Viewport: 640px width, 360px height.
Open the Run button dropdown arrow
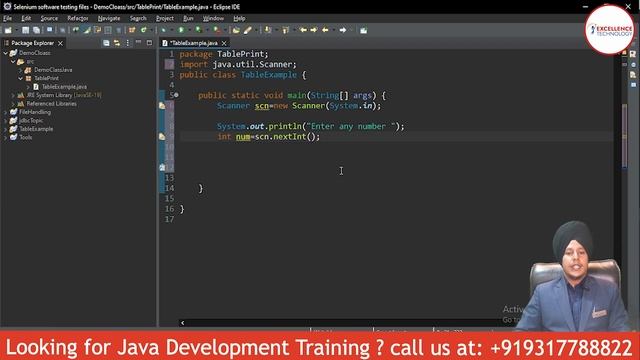click(189, 30)
